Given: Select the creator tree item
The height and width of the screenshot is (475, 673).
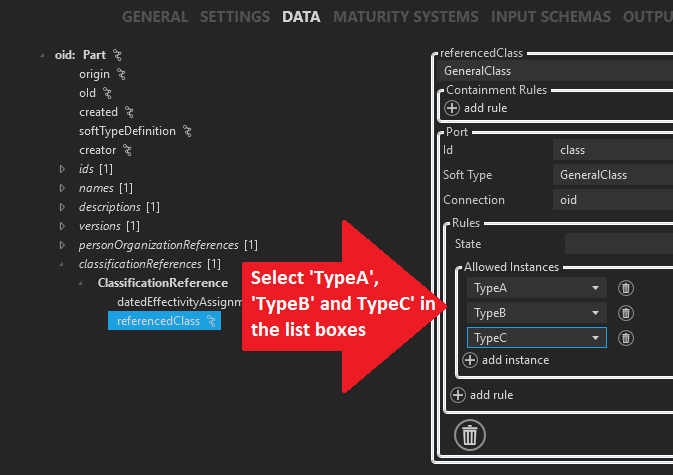Looking at the screenshot, I should click(97, 150).
